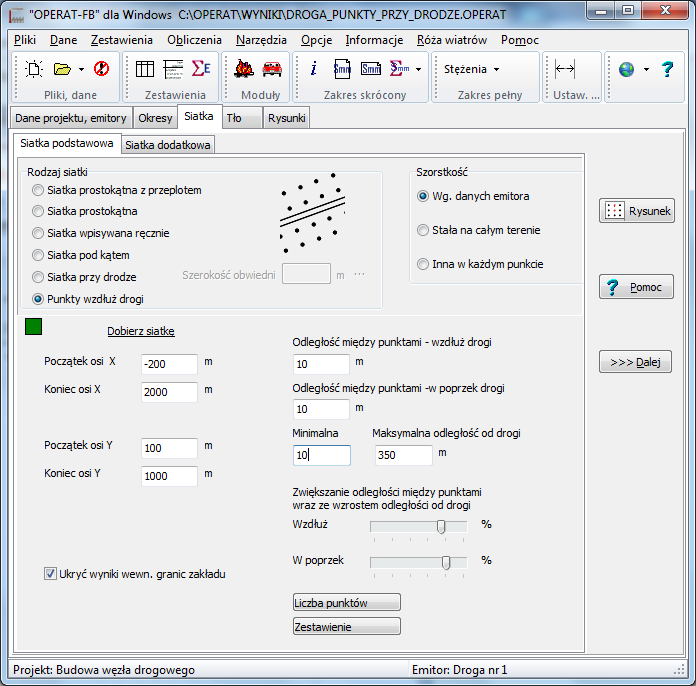The height and width of the screenshot is (686, 696).
Task: Switch to the 'Siatka dodatkowa' tab
Action: pos(168,144)
